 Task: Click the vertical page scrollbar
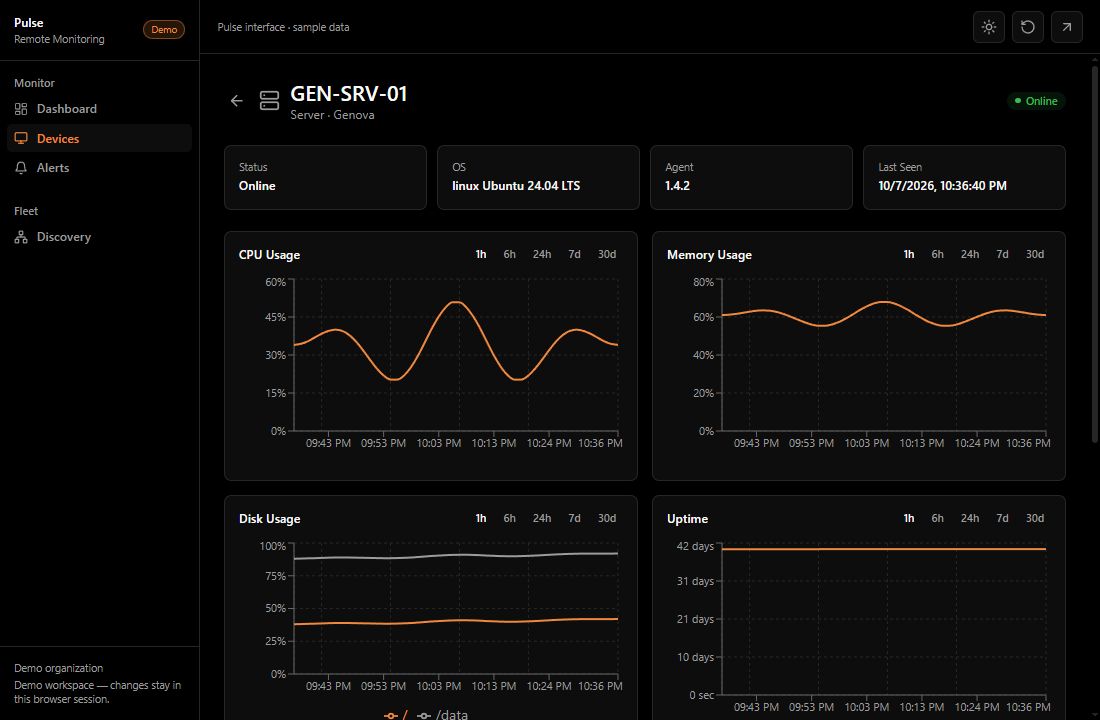[1094, 254]
